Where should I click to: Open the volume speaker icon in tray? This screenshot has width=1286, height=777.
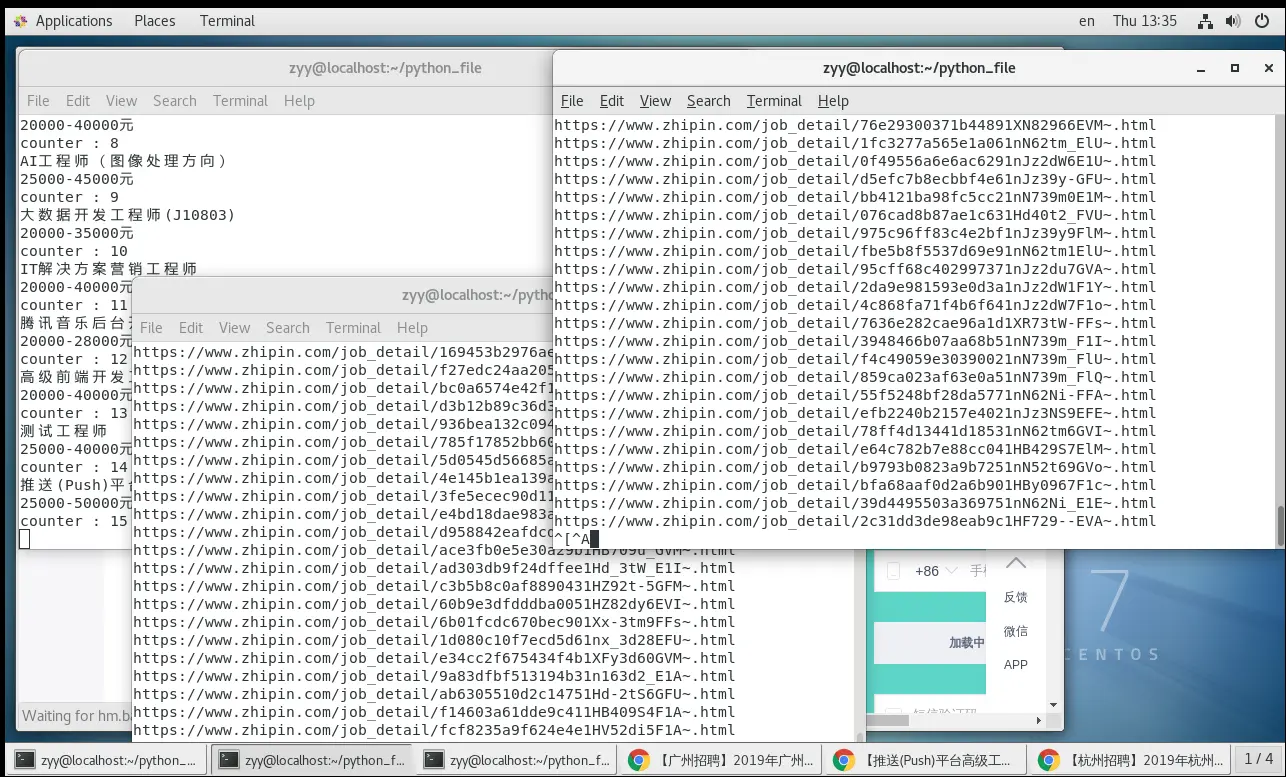pyautogui.click(x=1233, y=20)
